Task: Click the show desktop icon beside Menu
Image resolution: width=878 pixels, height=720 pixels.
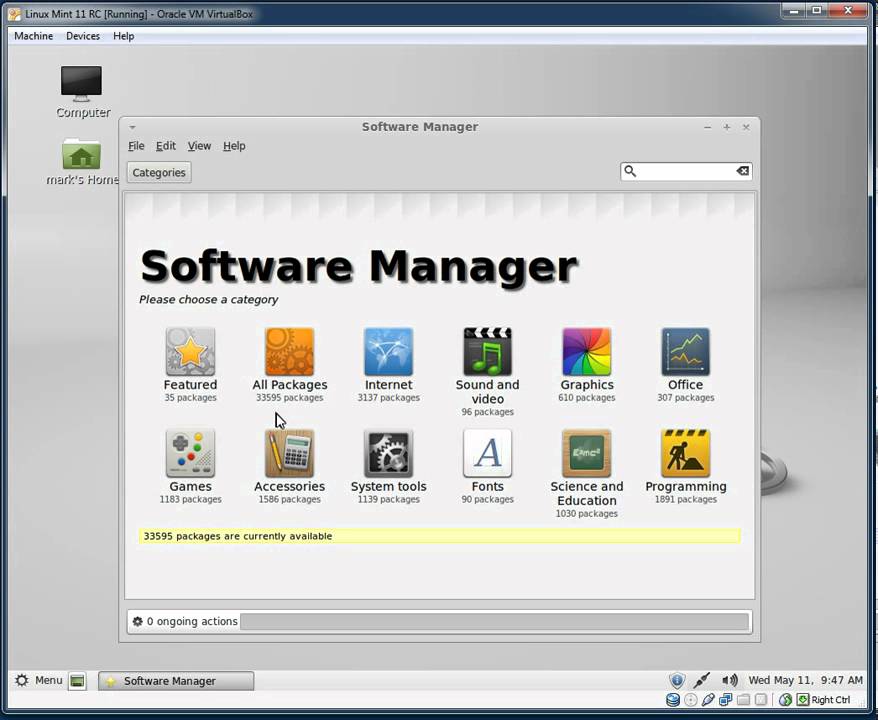Action: tap(77, 681)
